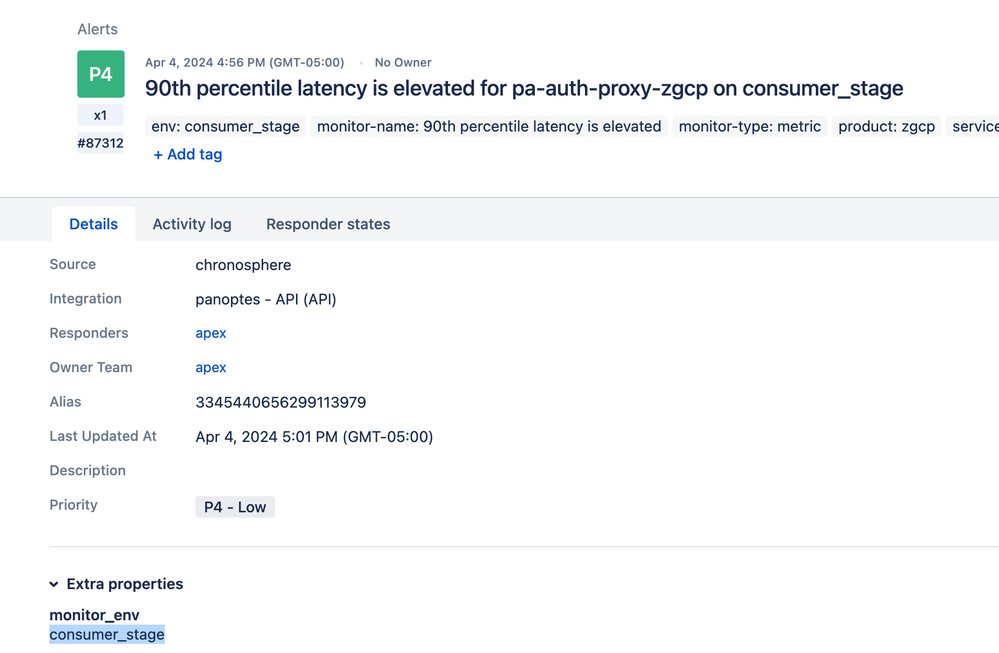Viewport: 999px width, 653px height.
Task: Open the apex owner team link
Action: 211,367
